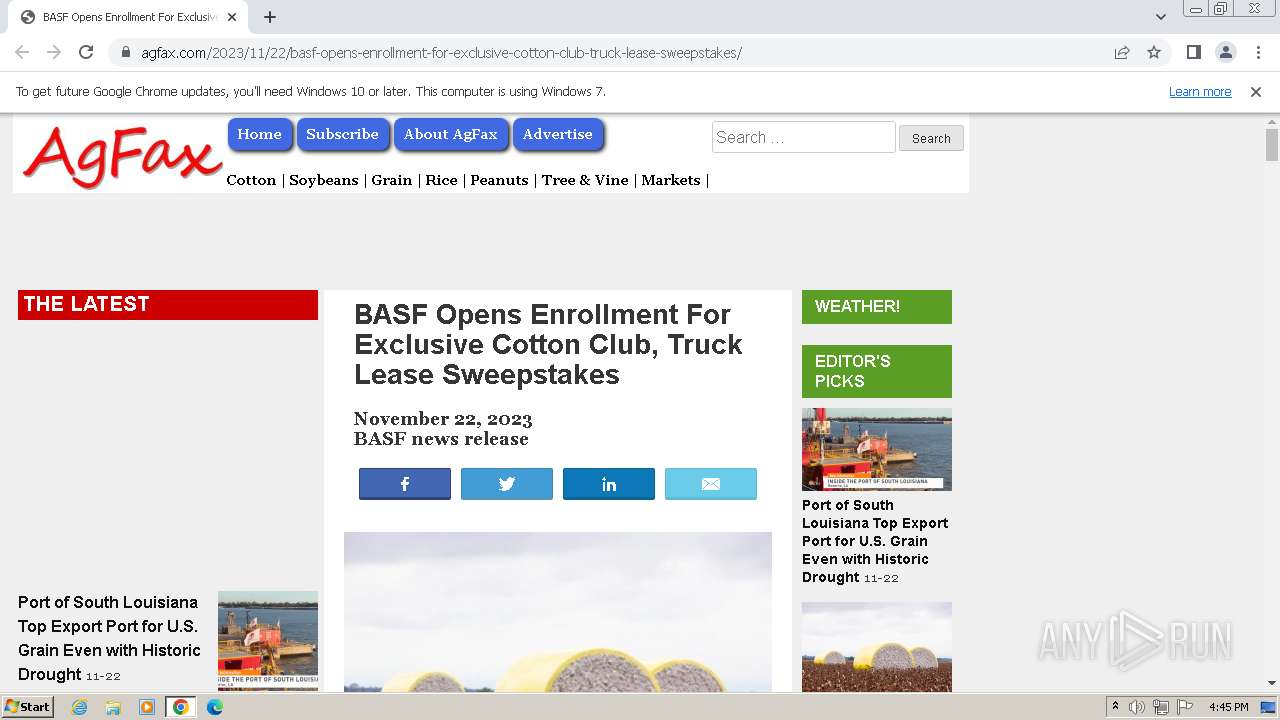Select the article headline text

point(548,344)
